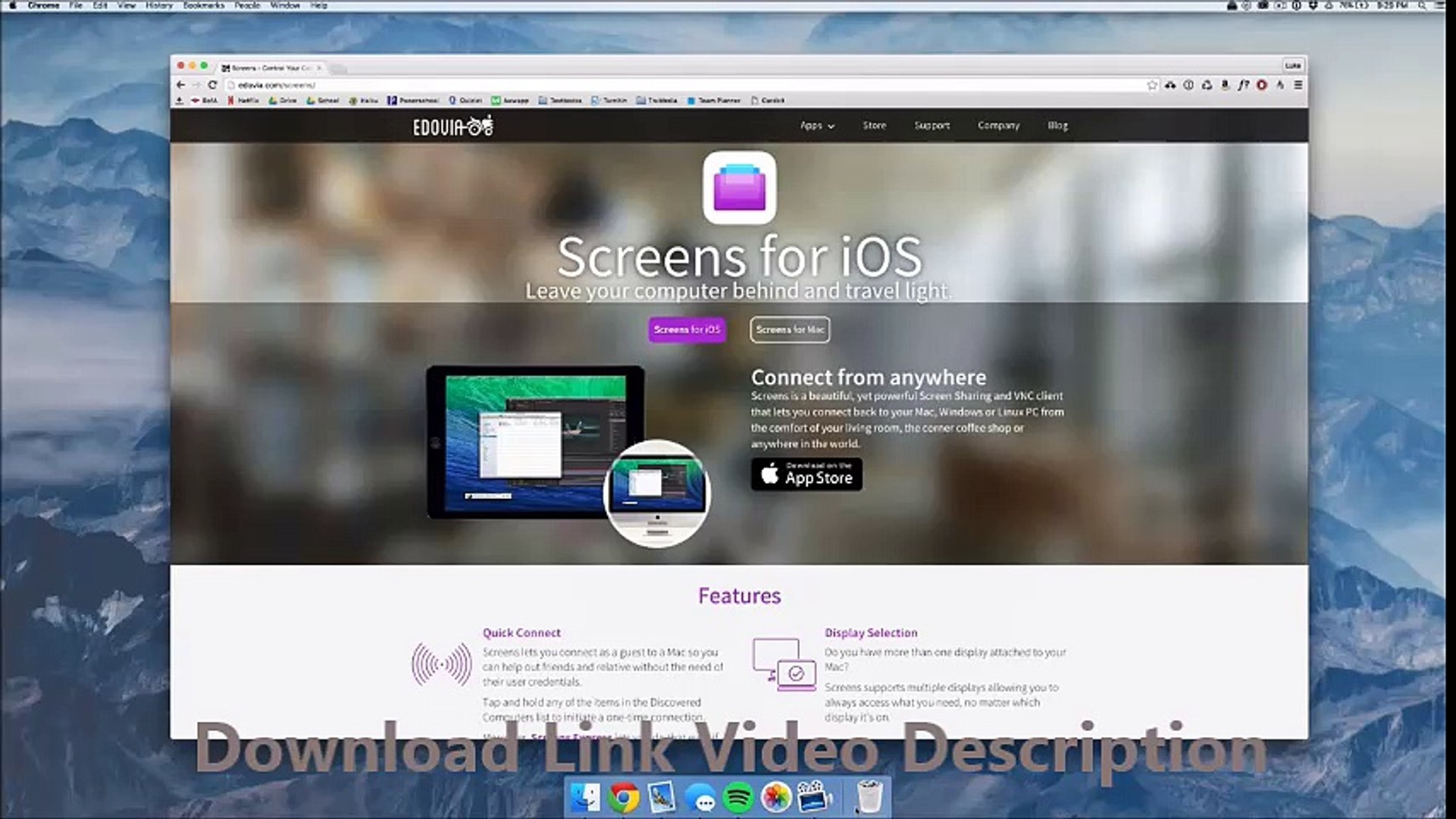The width and height of the screenshot is (1456, 819).
Task: Bookmark page using the star icon
Action: (1152, 85)
